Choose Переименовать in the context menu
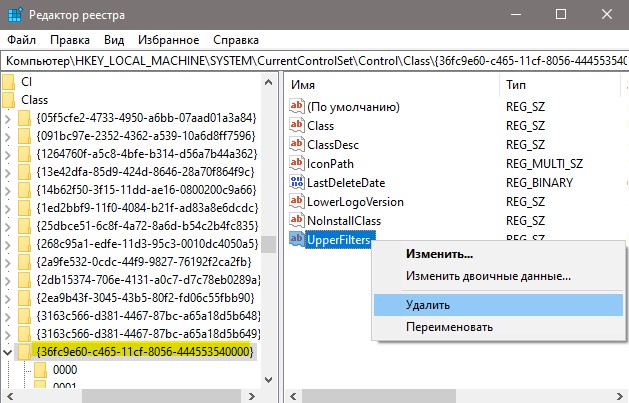 [449, 327]
